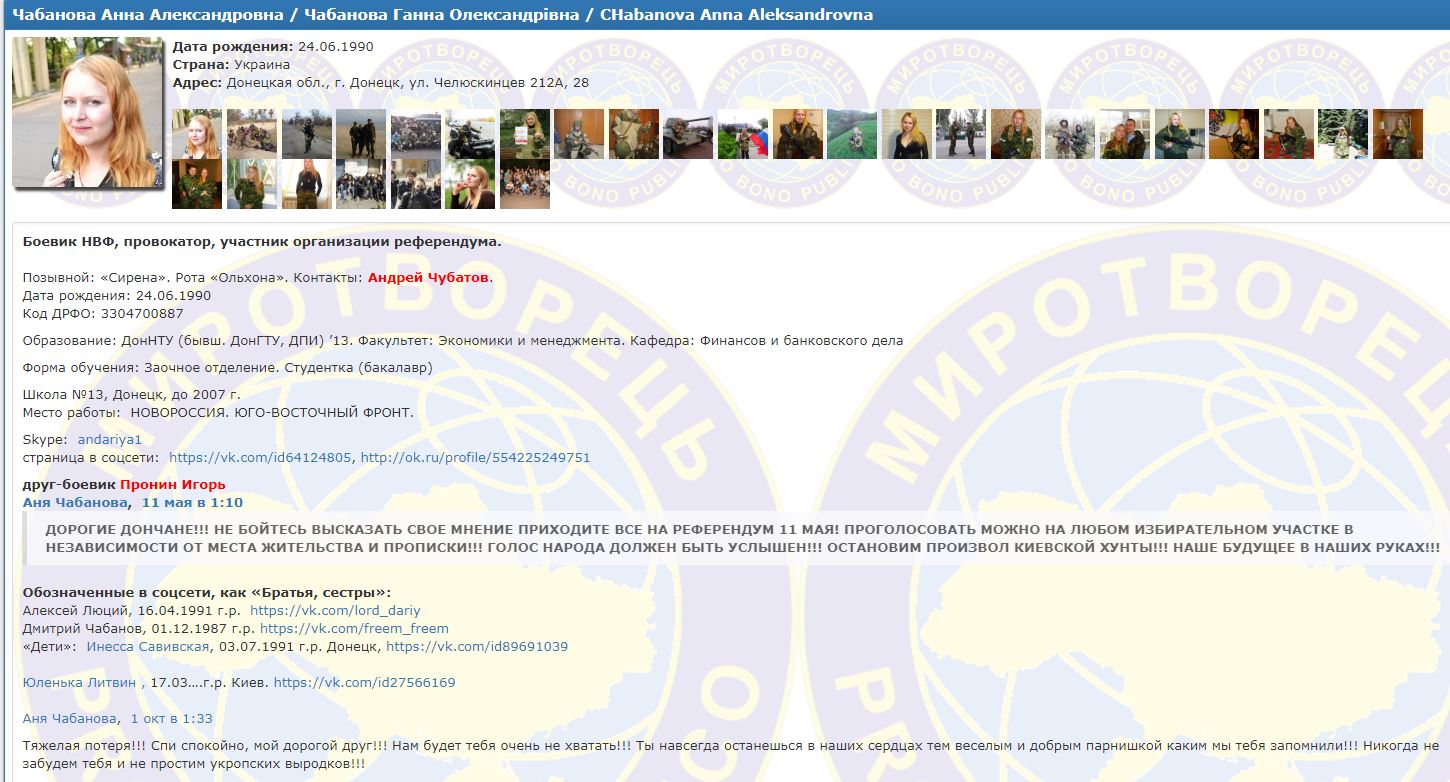This screenshot has height=782, width=1450.
Task: Click the '1 окт в 1:33' post timestamp
Action: (x=171, y=718)
